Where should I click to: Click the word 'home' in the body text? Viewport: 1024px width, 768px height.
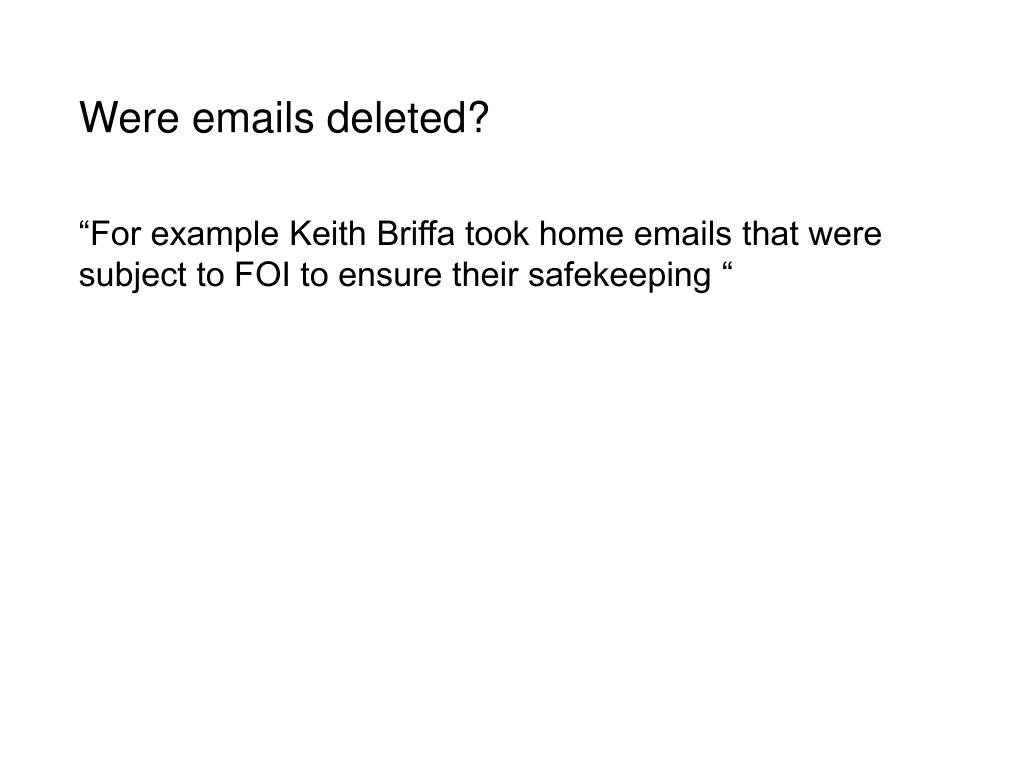pyautogui.click(x=581, y=234)
